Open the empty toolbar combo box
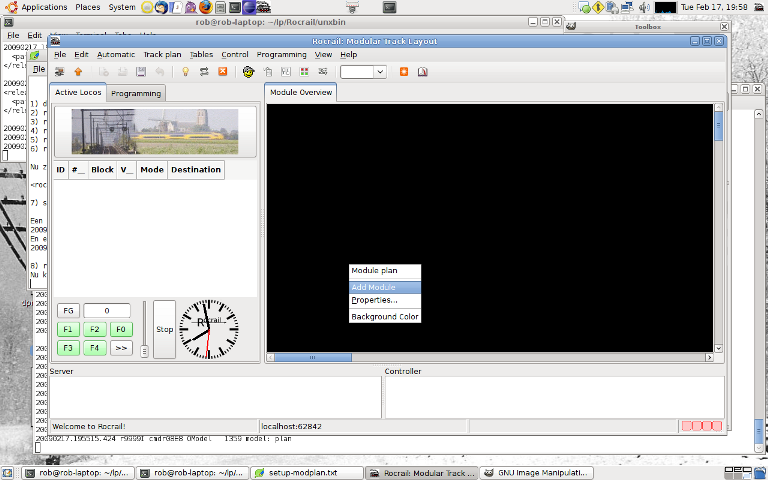The width and height of the screenshot is (768, 480). click(363, 72)
